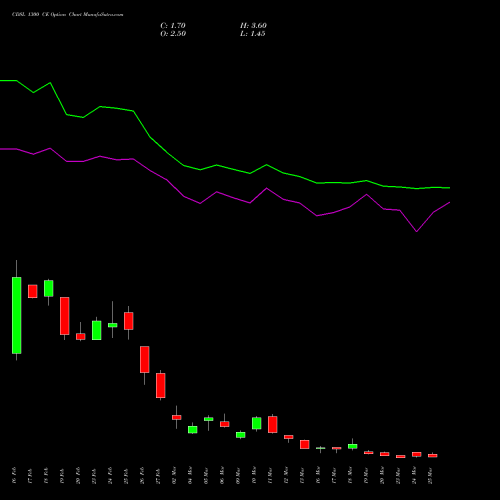Click the open value O: 2.50

[173, 34]
